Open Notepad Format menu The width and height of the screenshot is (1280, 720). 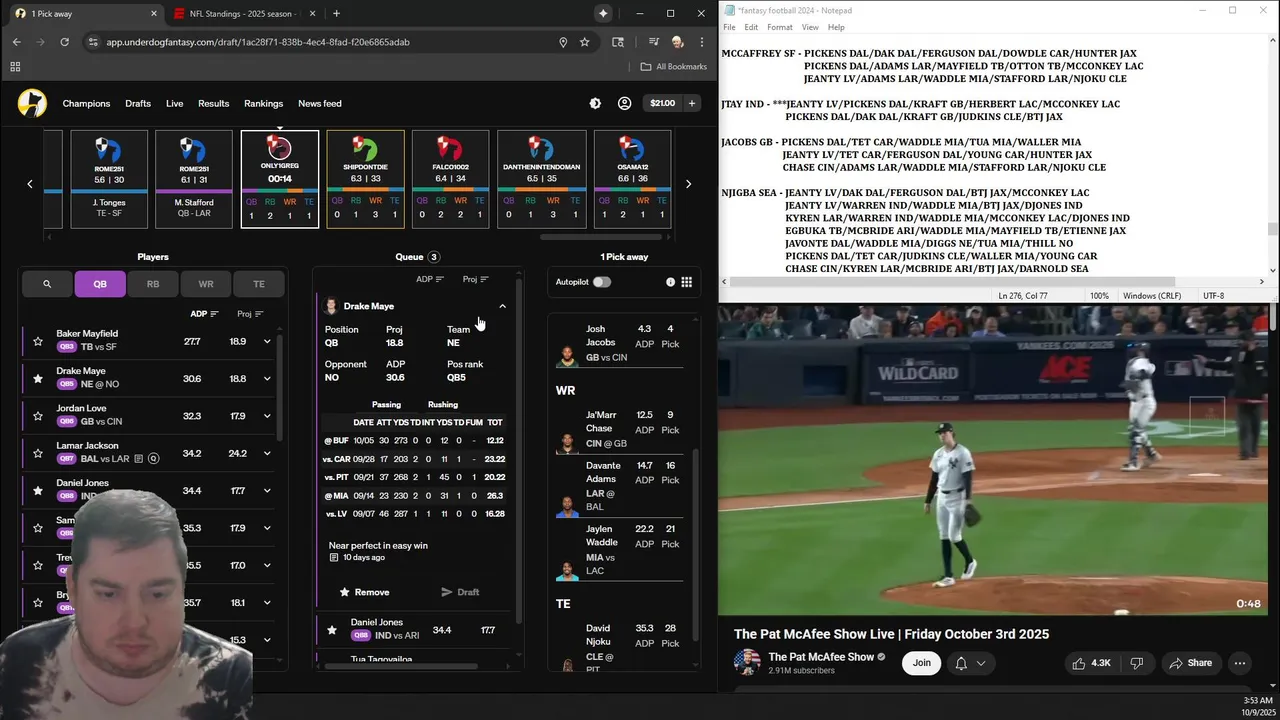tap(780, 27)
